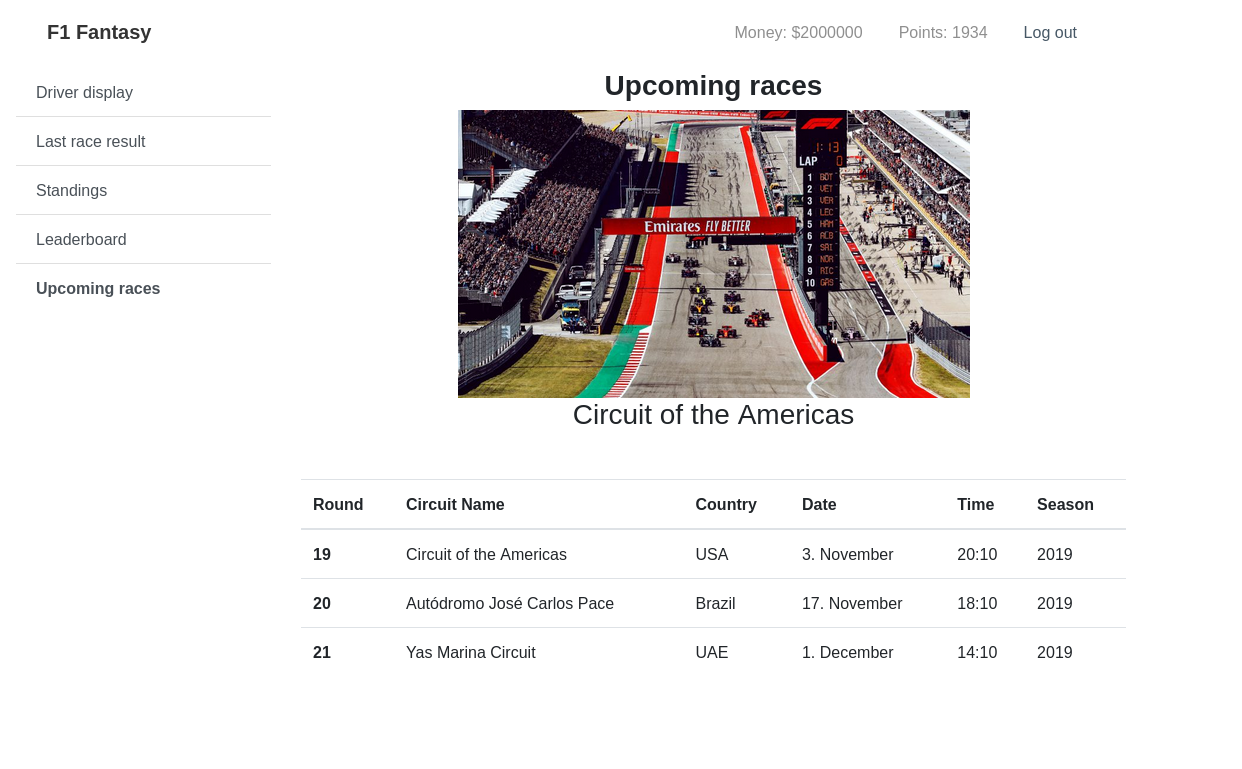Select the Yas Marina Circuit row
Image resolution: width=1242 pixels, height=769 pixels.
click(713, 652)
